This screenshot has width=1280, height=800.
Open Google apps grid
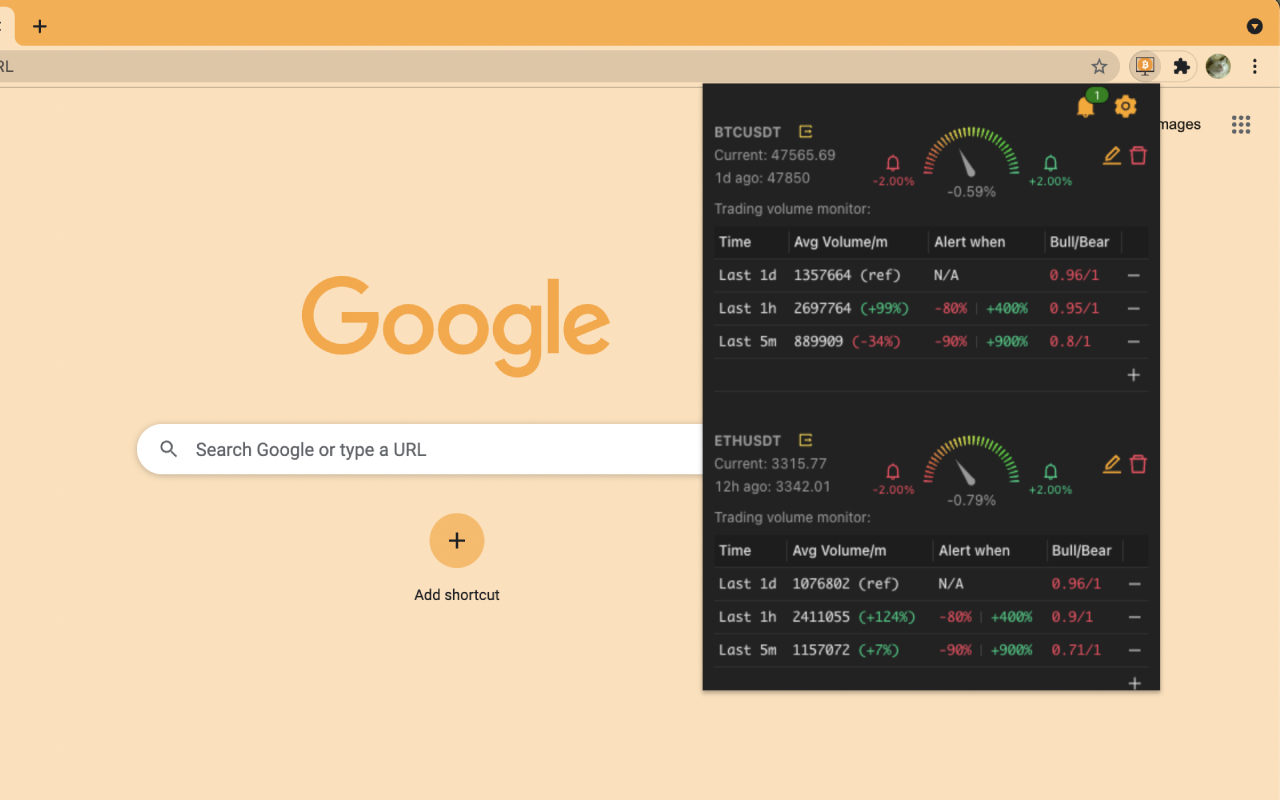click(x=1241, y=124)
